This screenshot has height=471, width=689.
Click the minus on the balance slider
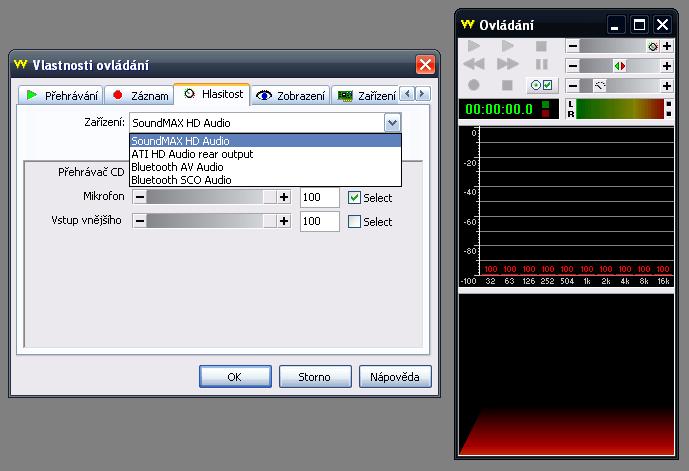(x=573, y=66)
